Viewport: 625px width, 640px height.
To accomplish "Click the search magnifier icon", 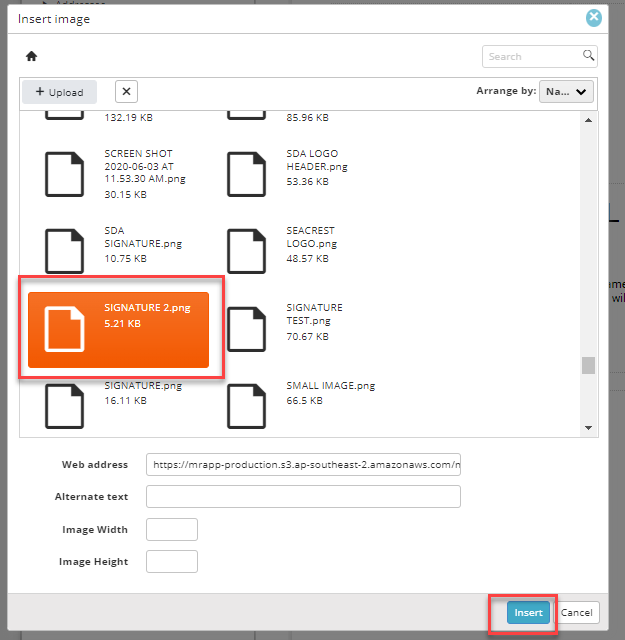I will pos(588,55).
